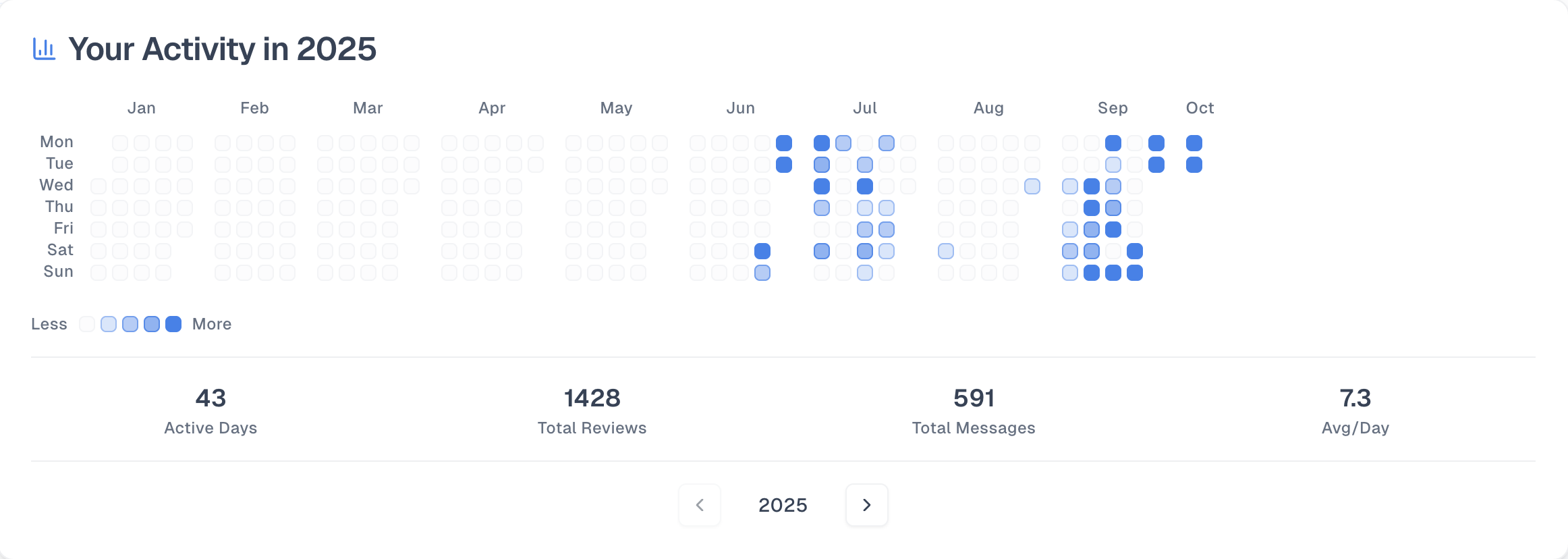
Task: Click the 591 Total Messages value
Action: coord(974,398)
